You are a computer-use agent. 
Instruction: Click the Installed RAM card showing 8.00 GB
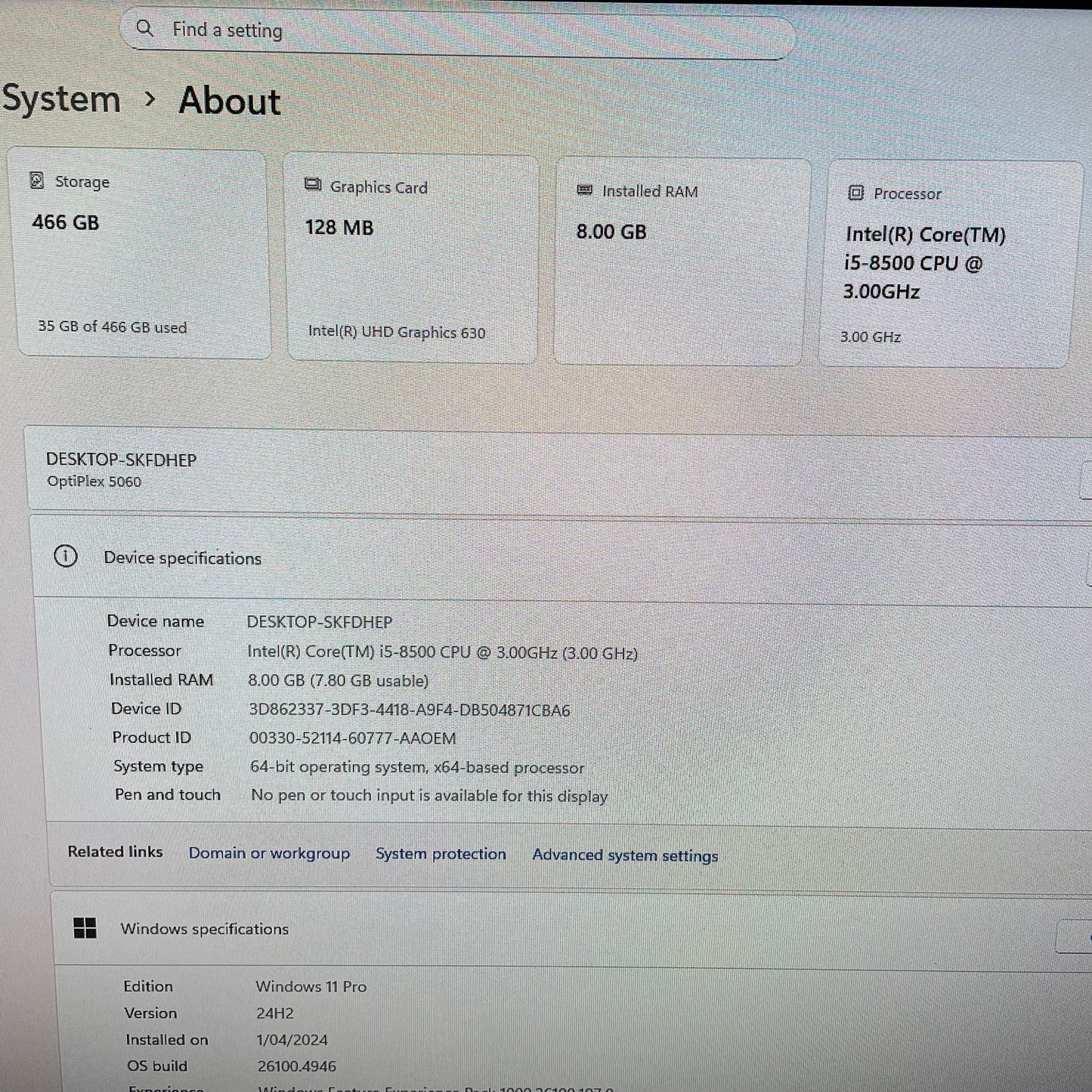(x=679, y=261)
